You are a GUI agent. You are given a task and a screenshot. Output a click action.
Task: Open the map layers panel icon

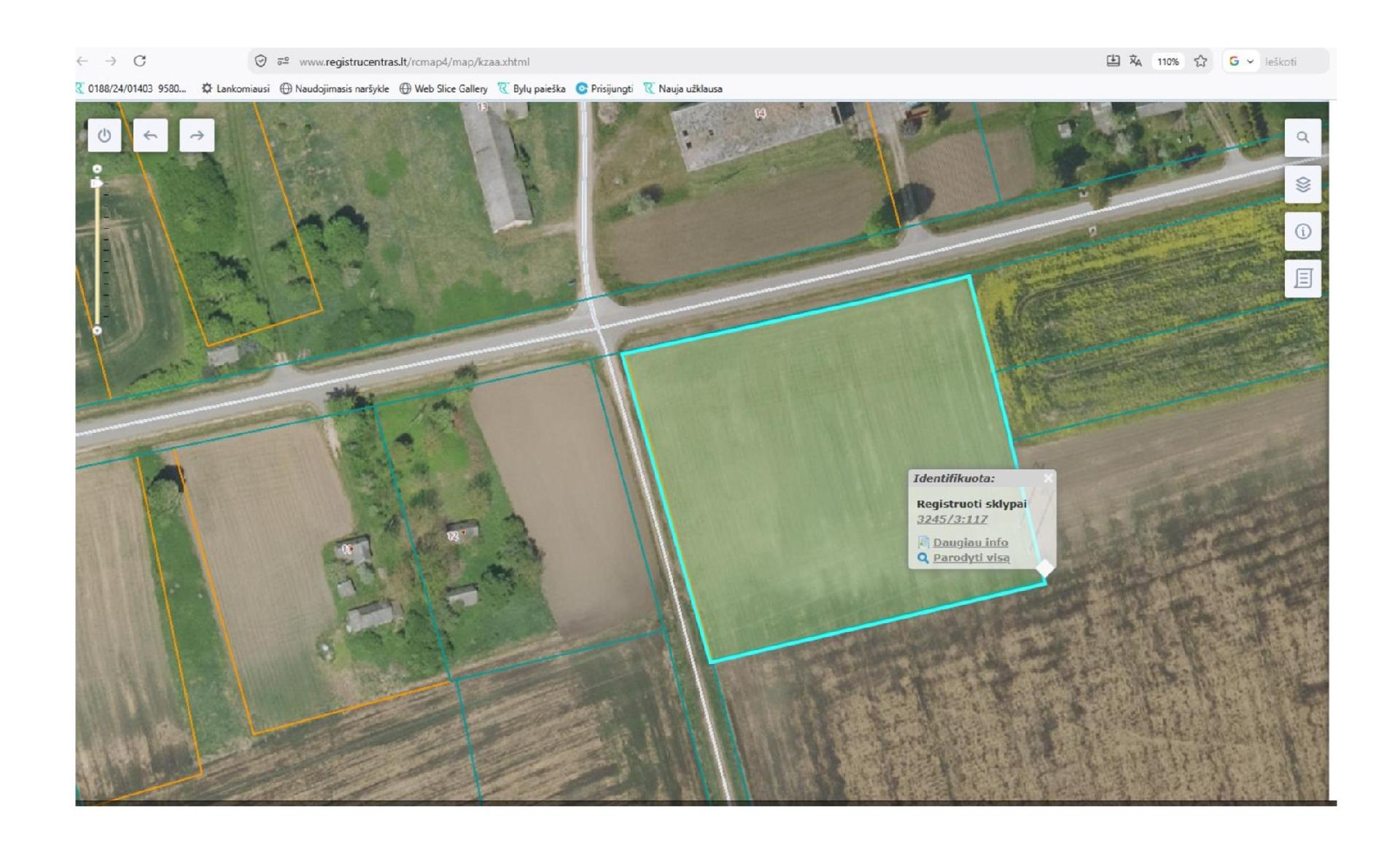click(1302, 184)
